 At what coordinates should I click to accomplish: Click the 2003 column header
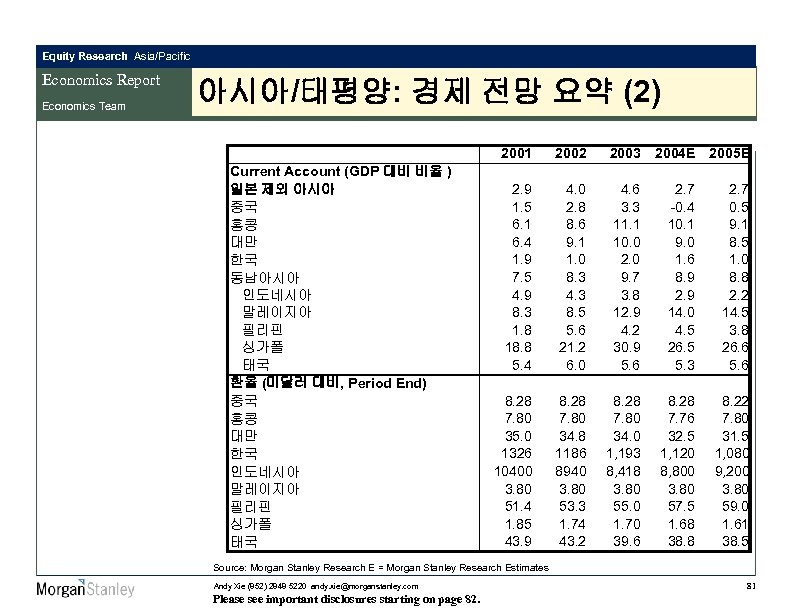(625, 153)
